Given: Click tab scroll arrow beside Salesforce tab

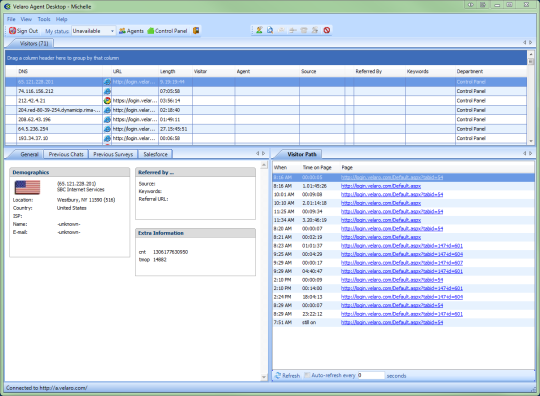Looking at the screenshot, I should pos(257,154).
